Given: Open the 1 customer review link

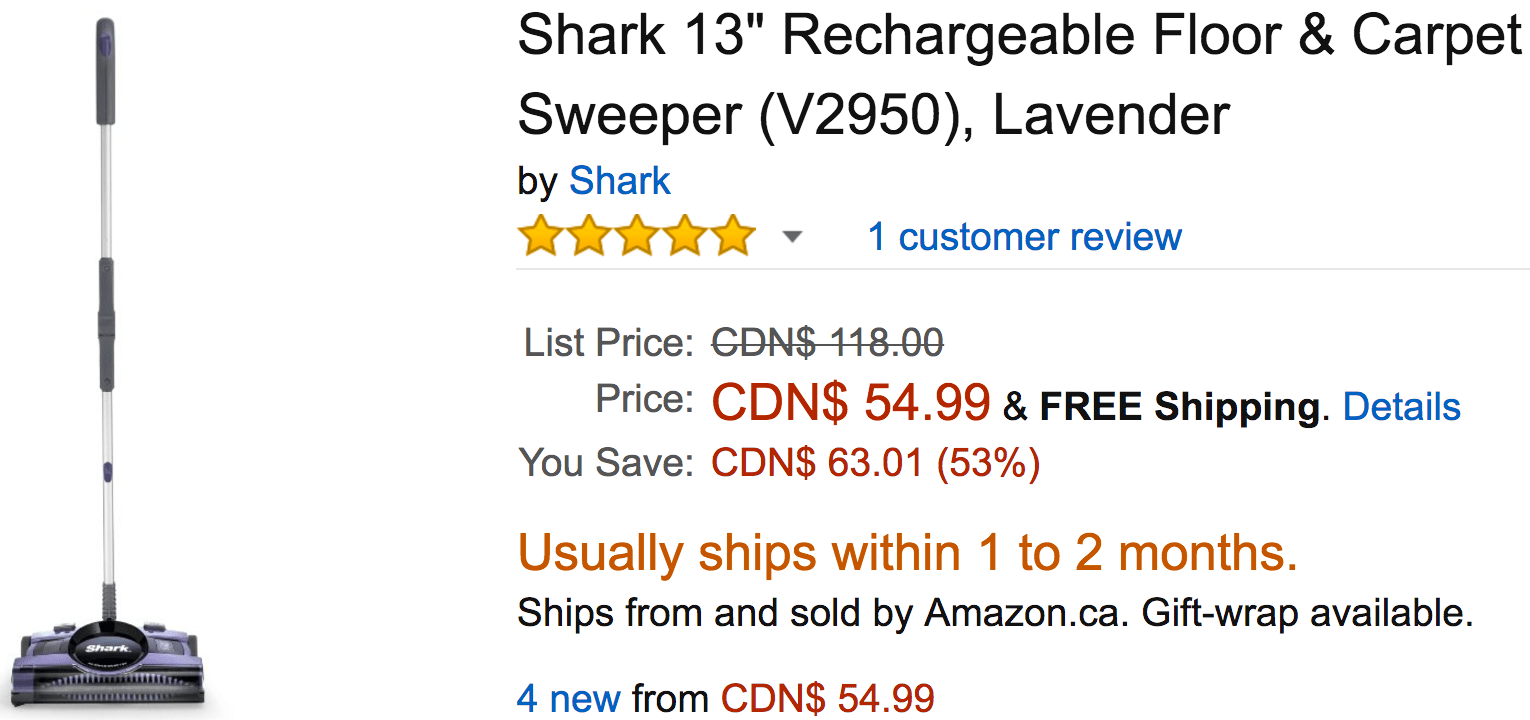Looking at the screenshot, I should pos(1025,237).
